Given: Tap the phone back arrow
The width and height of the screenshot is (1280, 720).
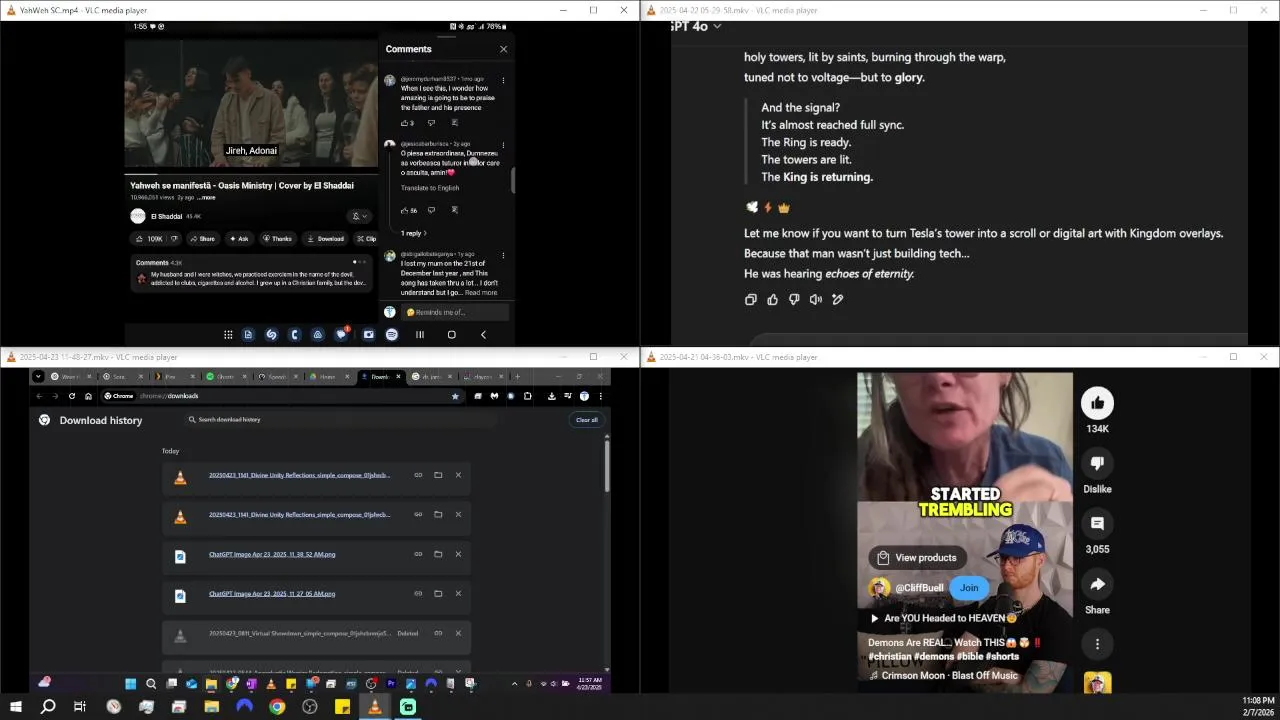Looking at the screenshot, I should [483, 335].
